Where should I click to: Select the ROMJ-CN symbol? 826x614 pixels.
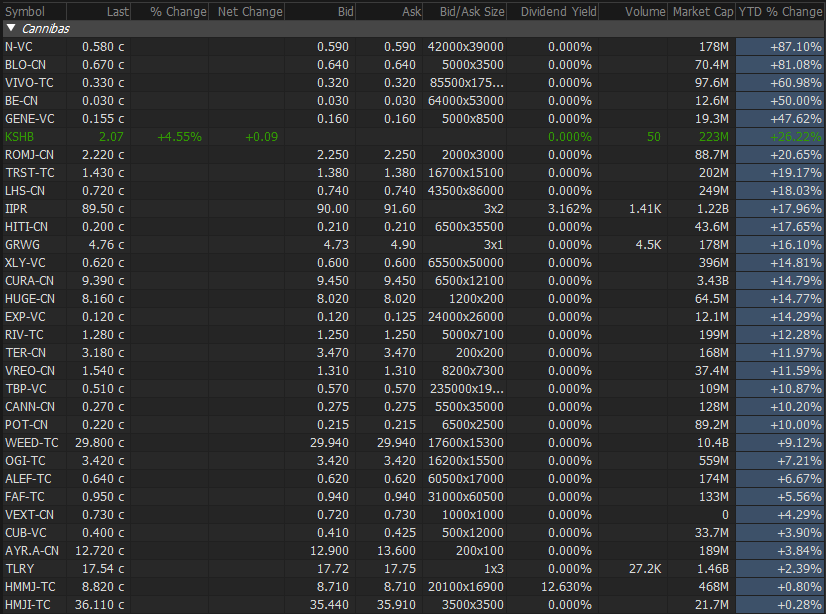click(x=29, y=155)
